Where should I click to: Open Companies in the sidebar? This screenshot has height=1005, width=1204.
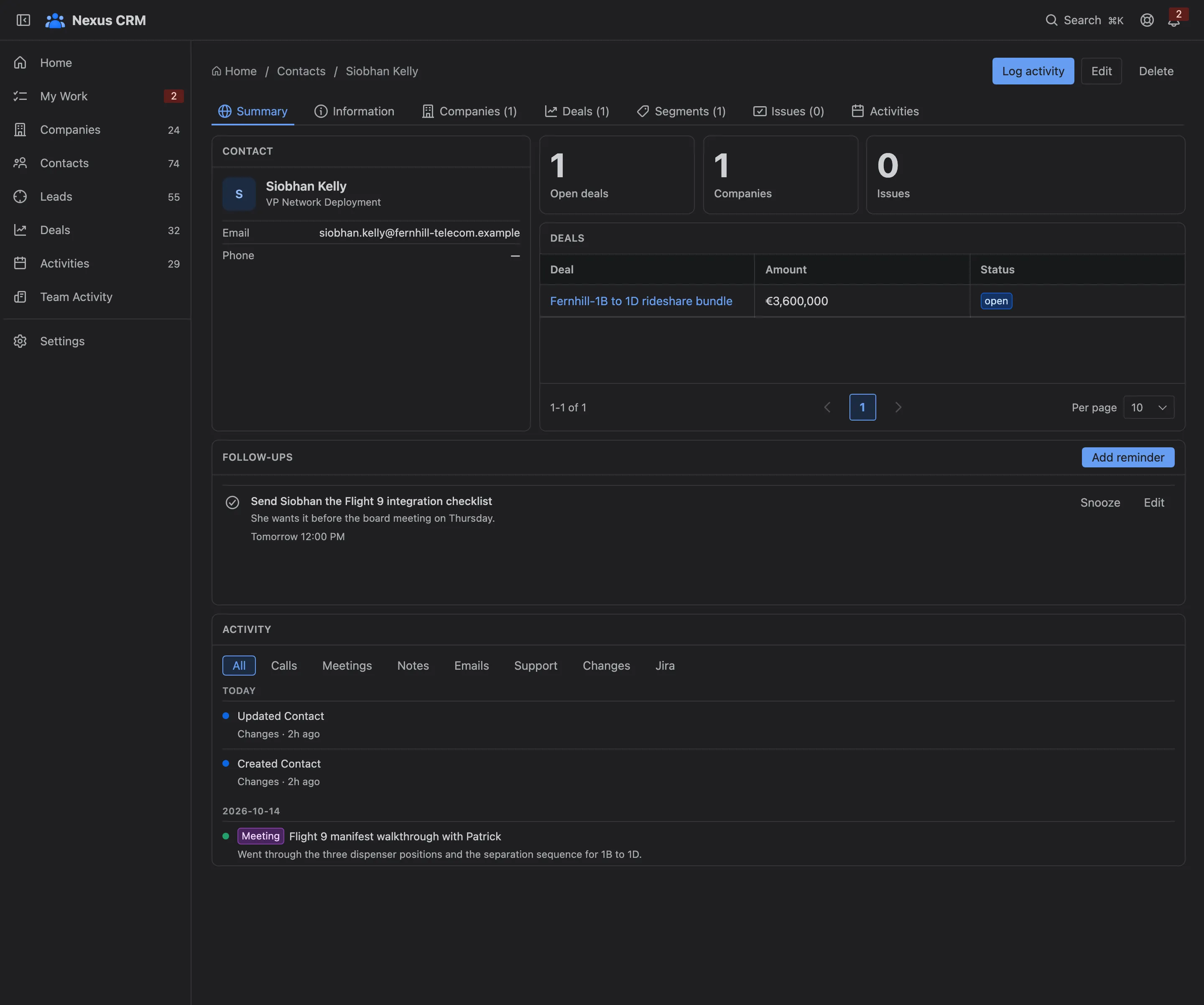(95, 130)
